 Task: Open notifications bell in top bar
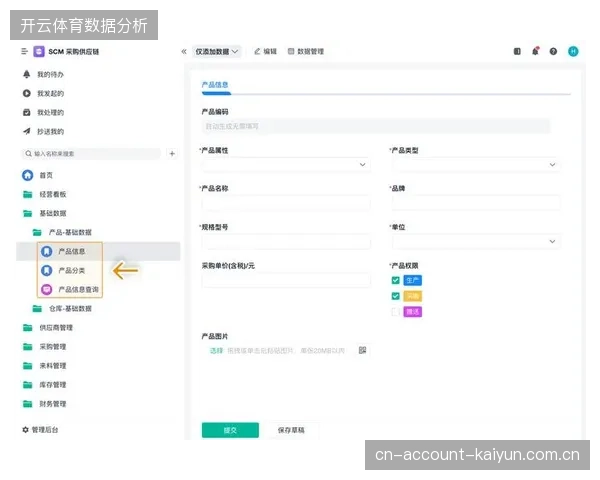click(535, 51)
